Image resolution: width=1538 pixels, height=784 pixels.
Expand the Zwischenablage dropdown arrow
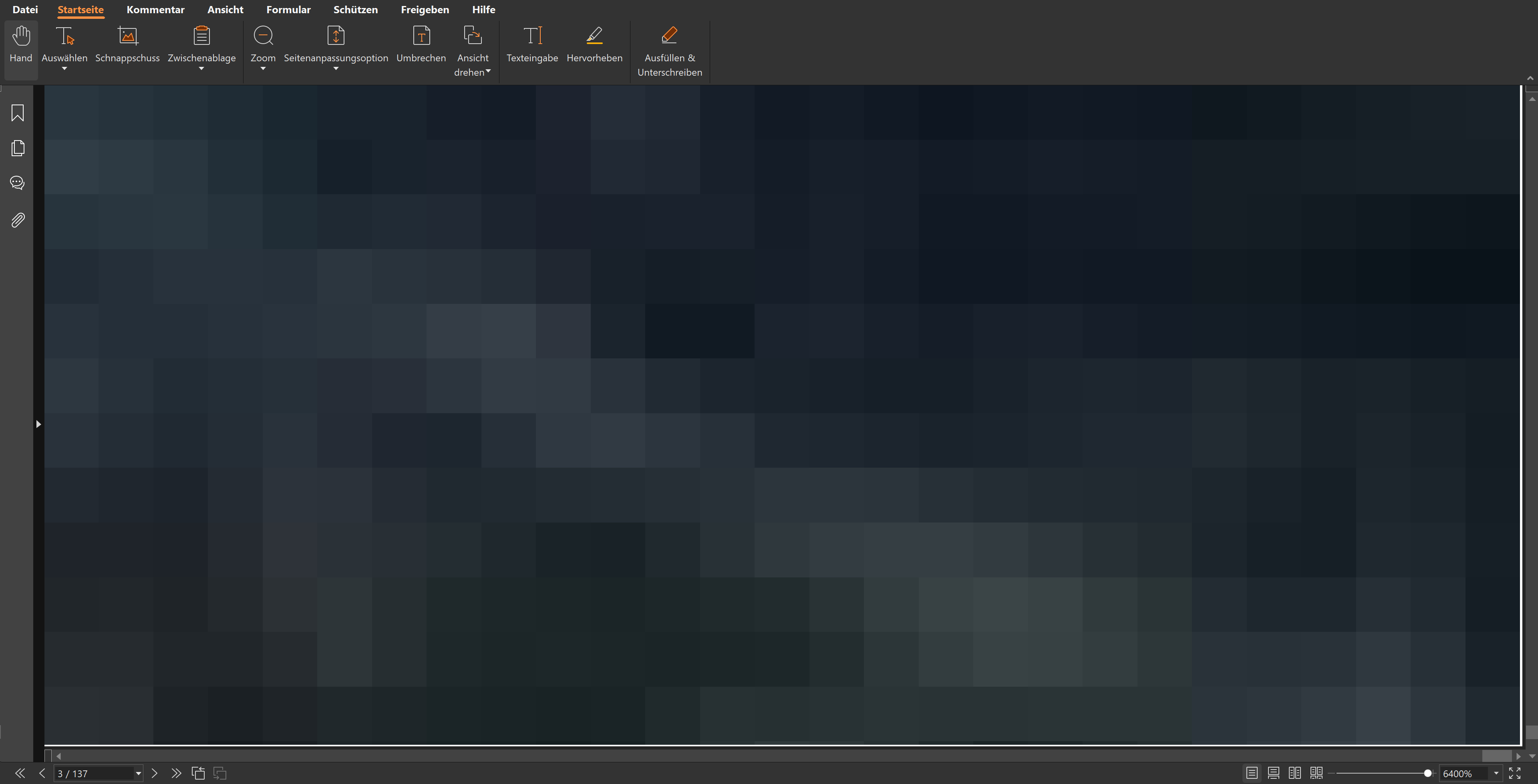point(202,68)
